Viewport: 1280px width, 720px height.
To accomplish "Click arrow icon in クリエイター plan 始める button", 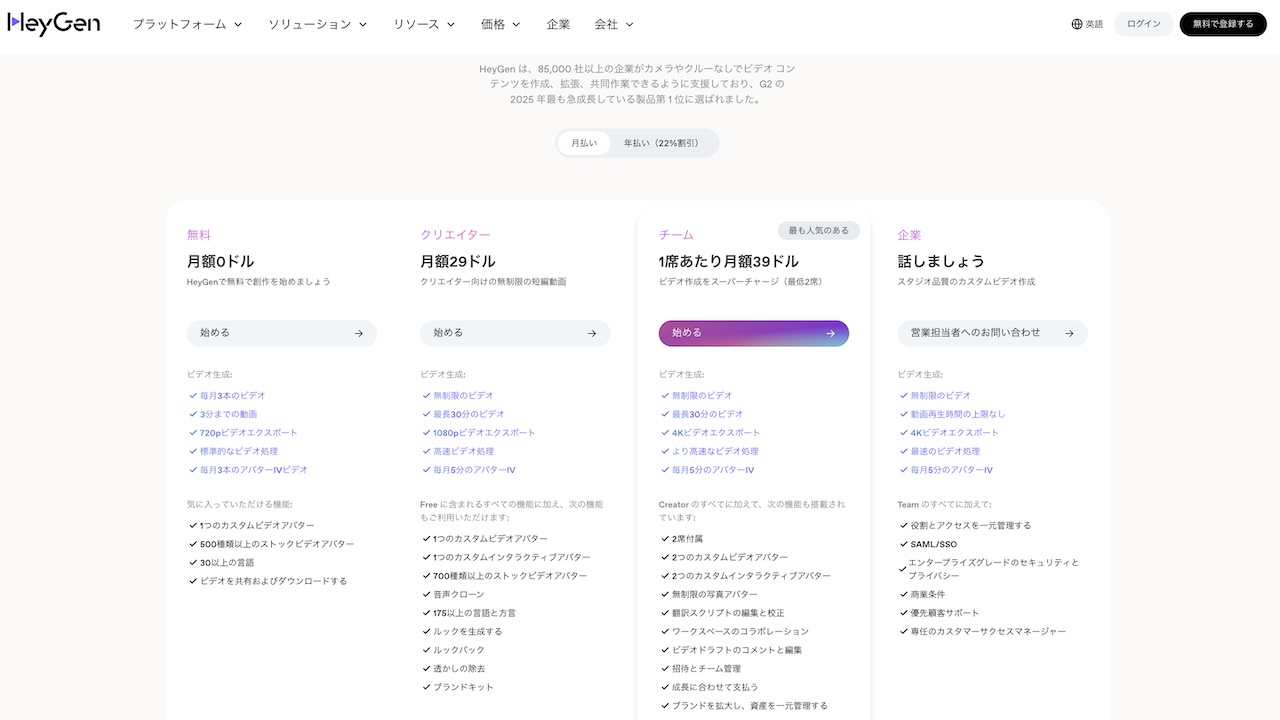I will coord(592,333).
